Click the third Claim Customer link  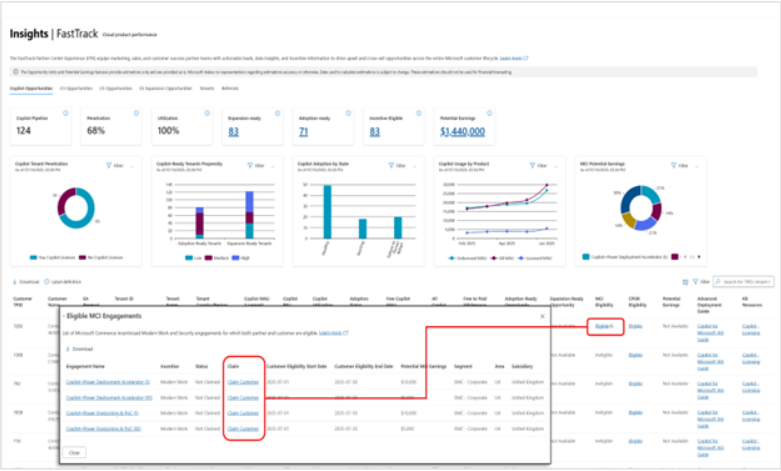point(243,413)
